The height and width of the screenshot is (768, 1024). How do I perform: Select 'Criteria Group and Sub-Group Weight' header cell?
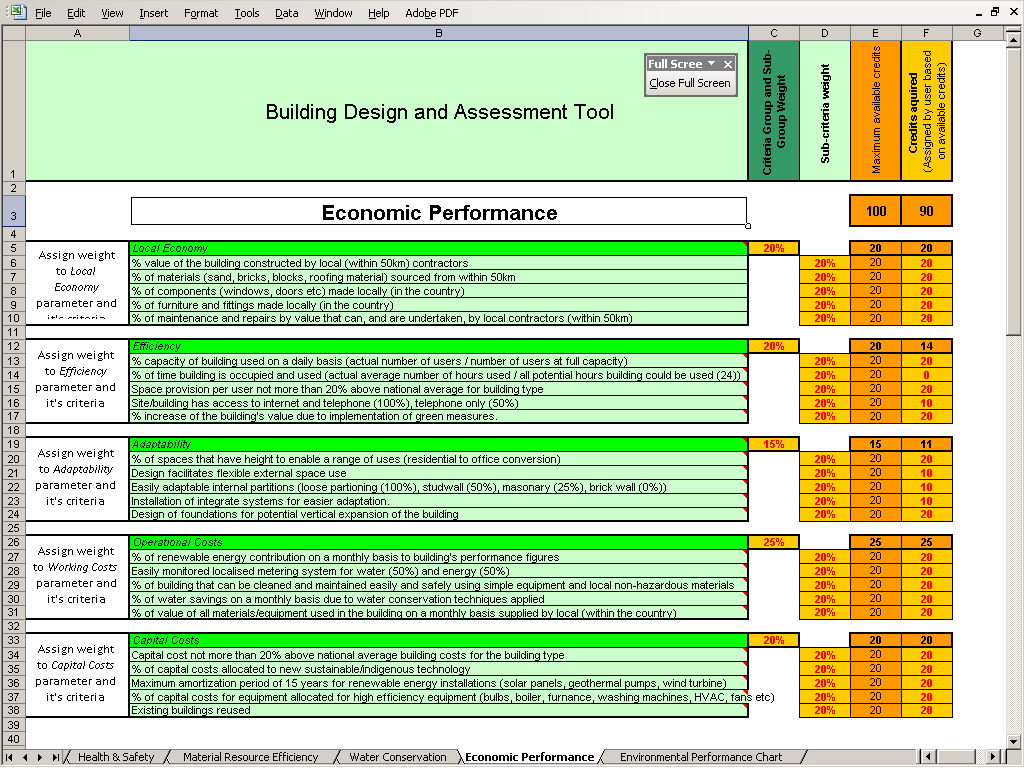point(774,110)
